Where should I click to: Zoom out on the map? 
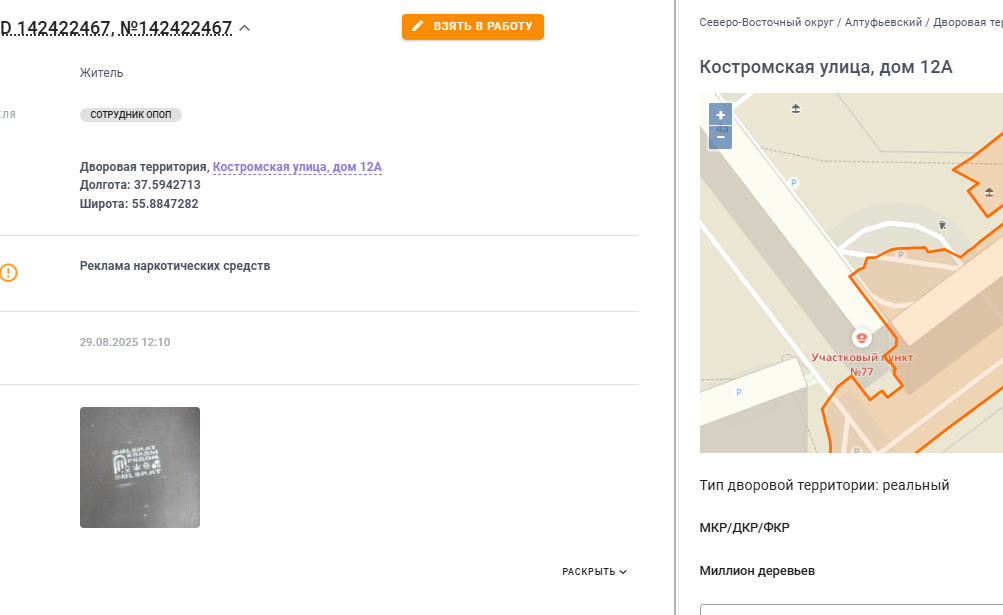(x=720, y=138)
